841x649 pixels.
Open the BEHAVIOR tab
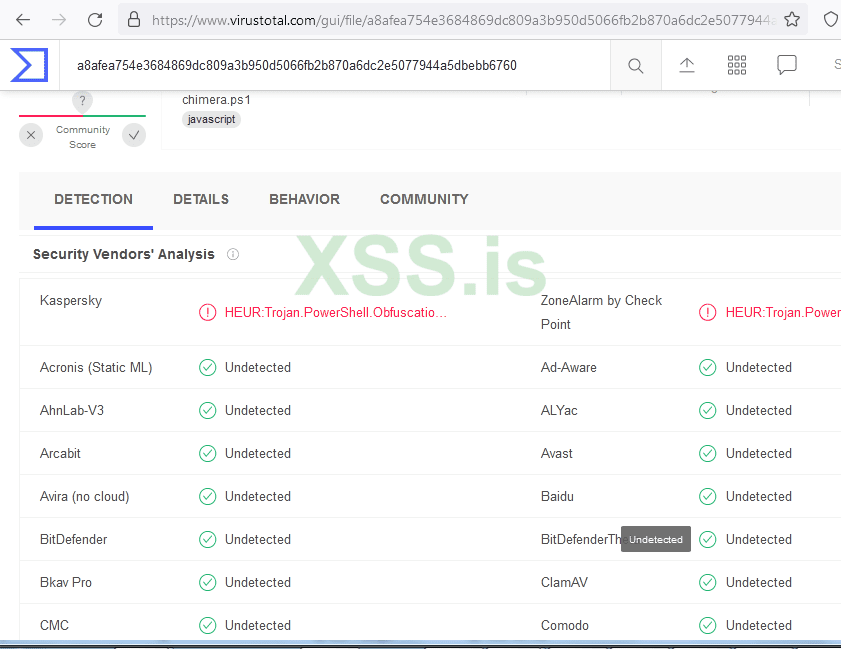(x=305, y=200)
